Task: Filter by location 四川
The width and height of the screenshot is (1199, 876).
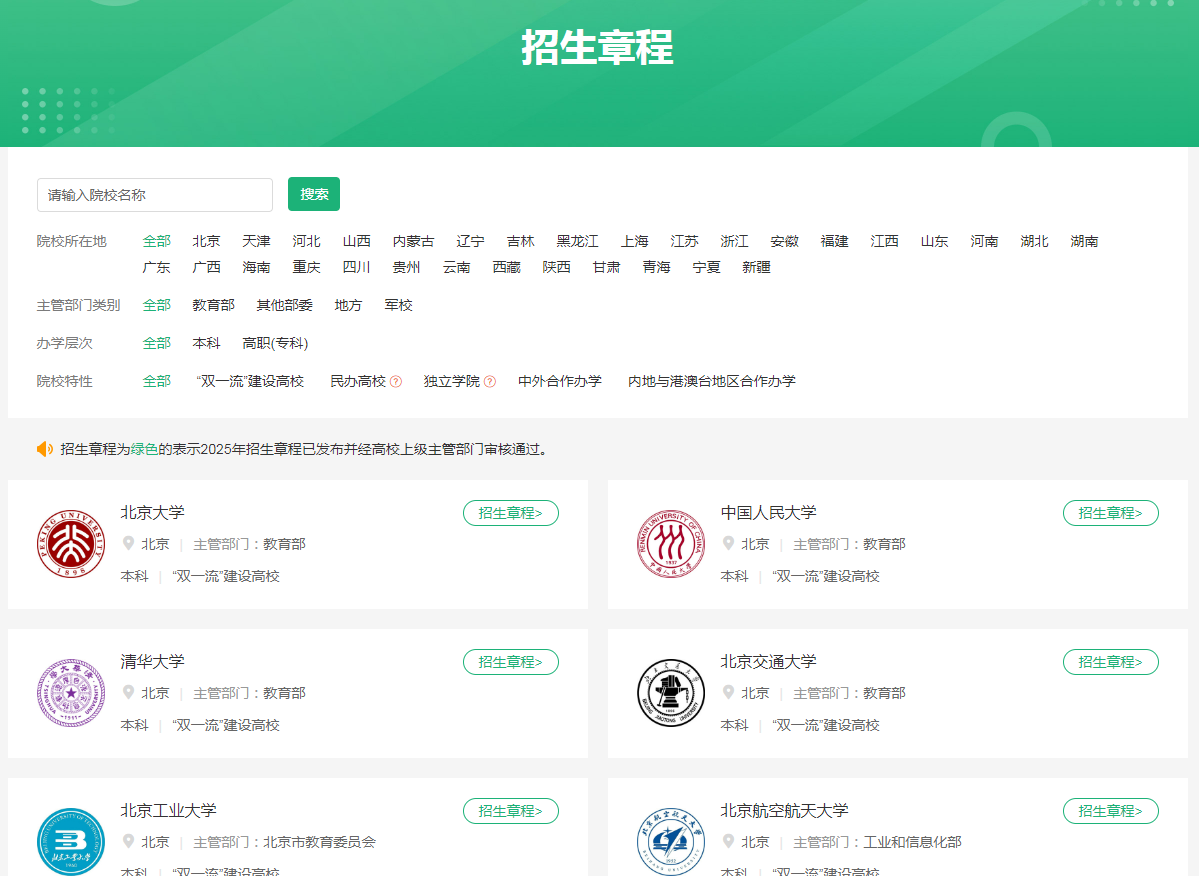Action: (x=356, y=268)
